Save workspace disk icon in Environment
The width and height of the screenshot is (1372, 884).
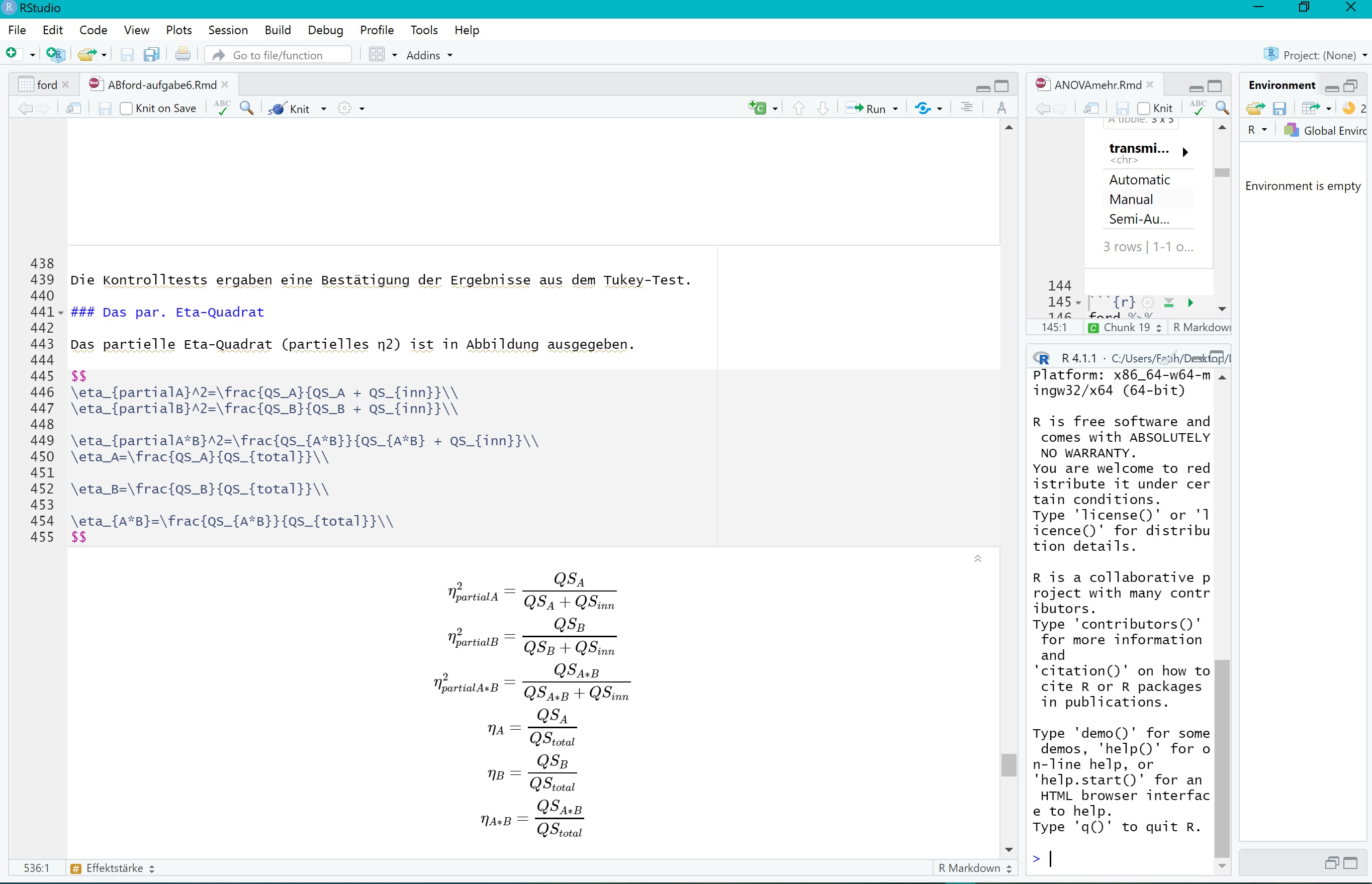(1279, 108)
